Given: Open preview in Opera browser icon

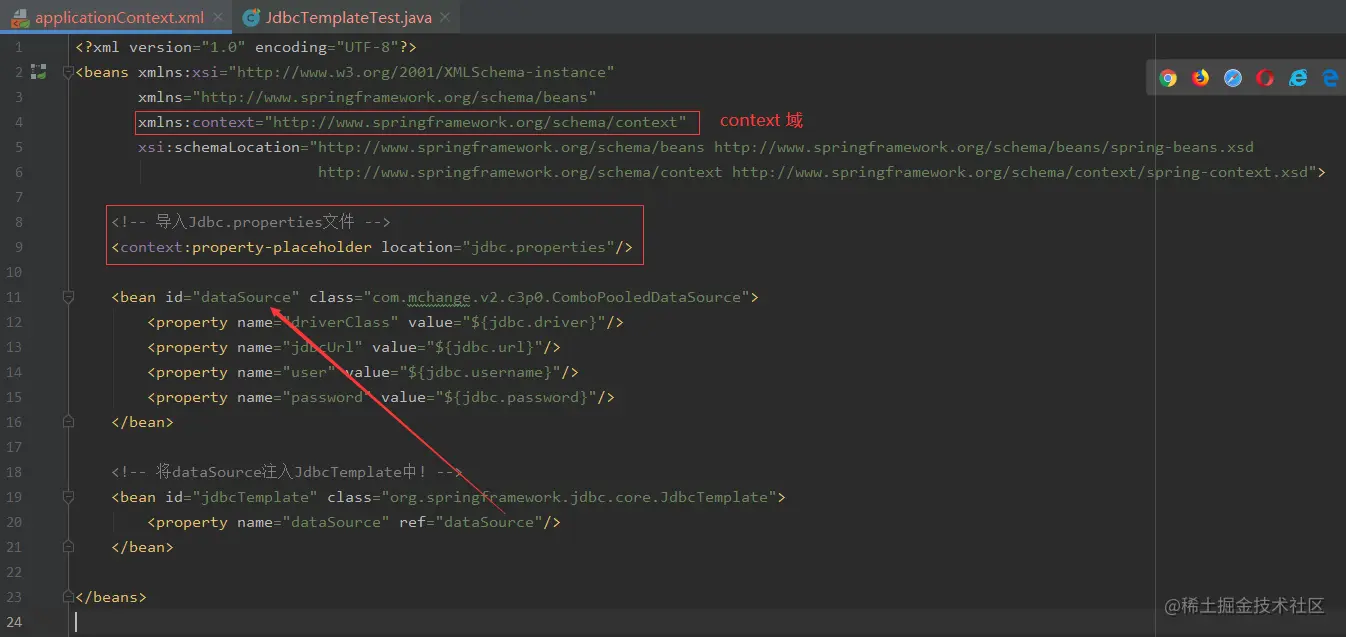Looking at the screenshot, I should coord(1265,78).
